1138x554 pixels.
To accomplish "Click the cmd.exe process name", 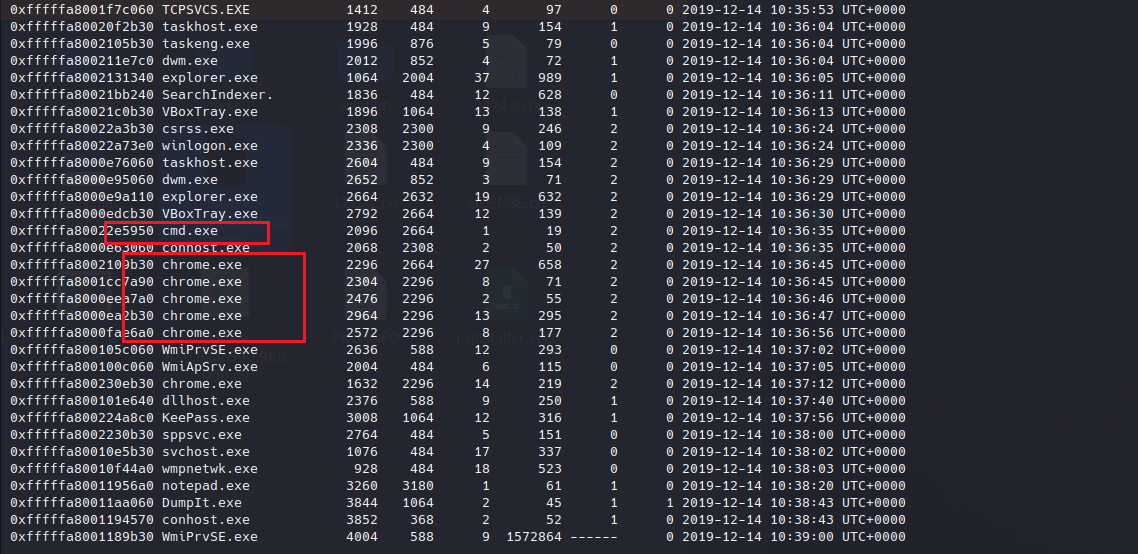I will [189, 231].
